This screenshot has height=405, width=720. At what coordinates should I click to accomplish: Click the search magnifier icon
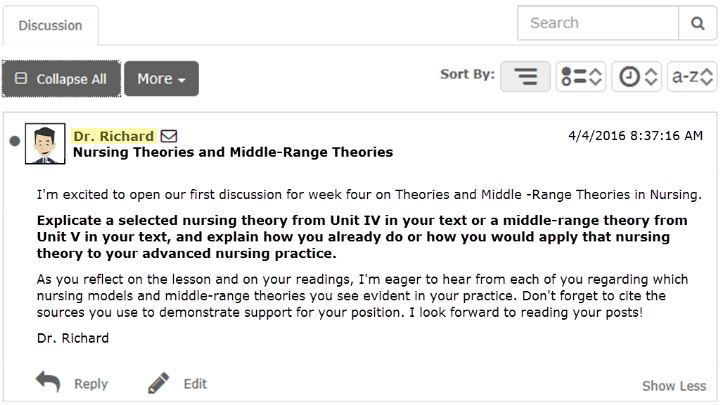[697, 23]
